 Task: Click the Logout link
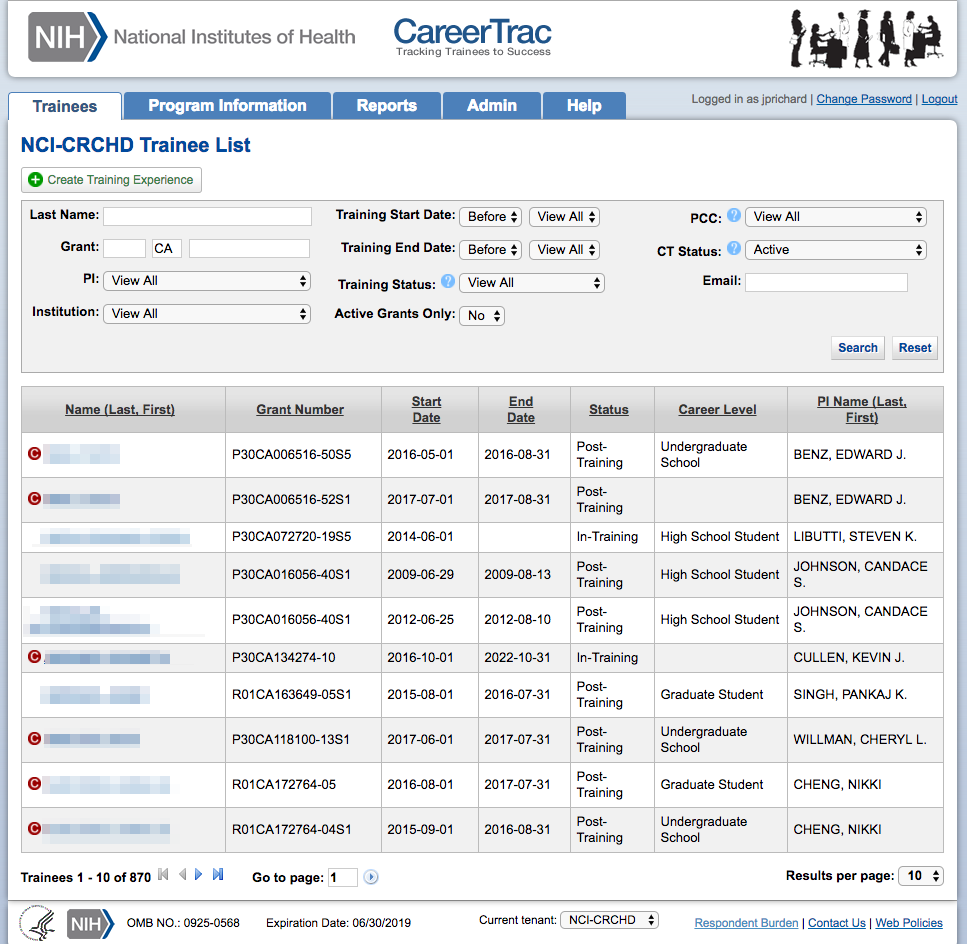point(939,99)
